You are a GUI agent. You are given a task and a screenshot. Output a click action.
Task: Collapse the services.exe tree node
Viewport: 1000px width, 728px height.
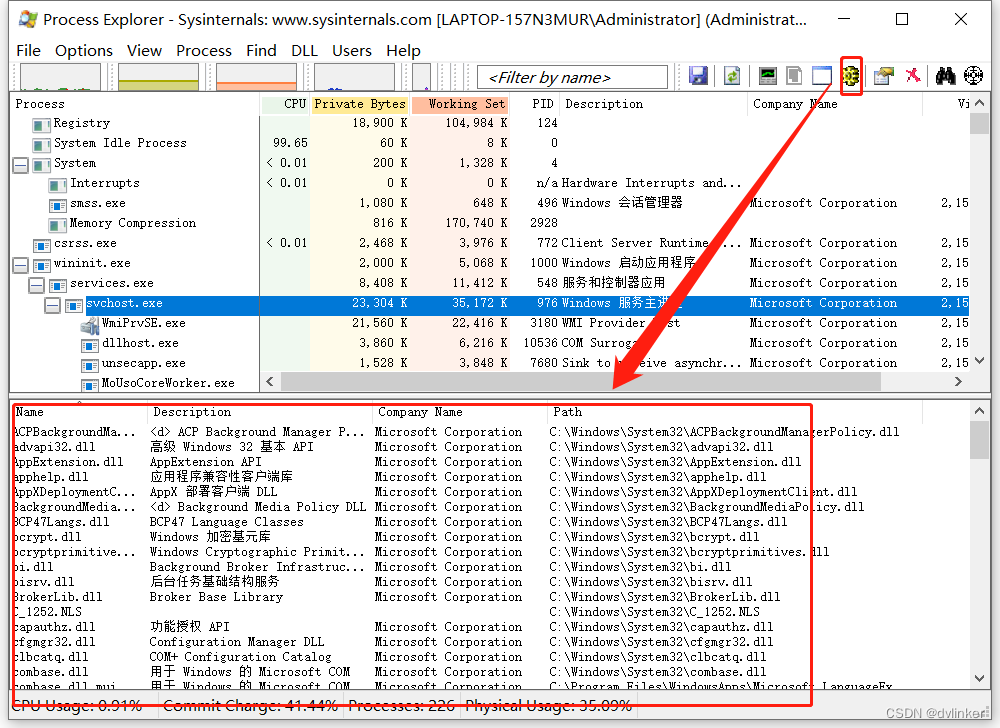tap(36, 284)
